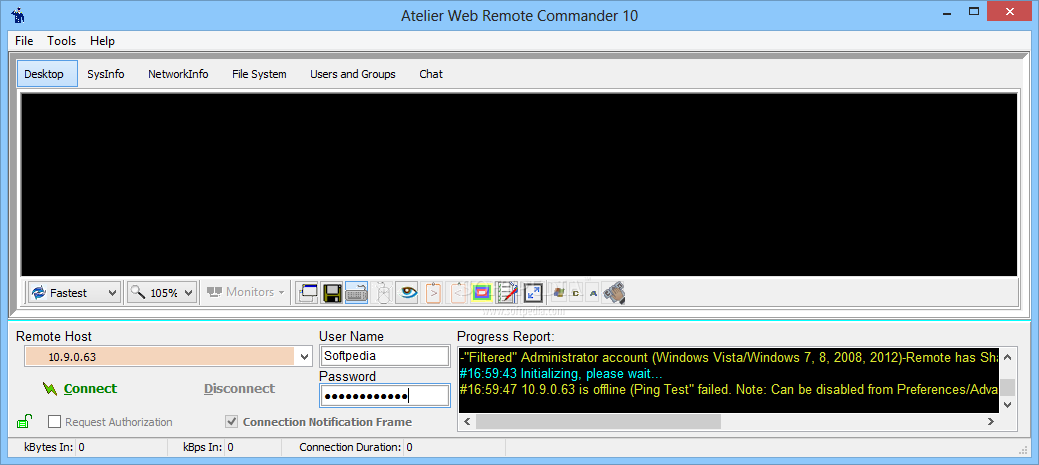Click the magnifier icon of the zoom box

coord(138,291)
